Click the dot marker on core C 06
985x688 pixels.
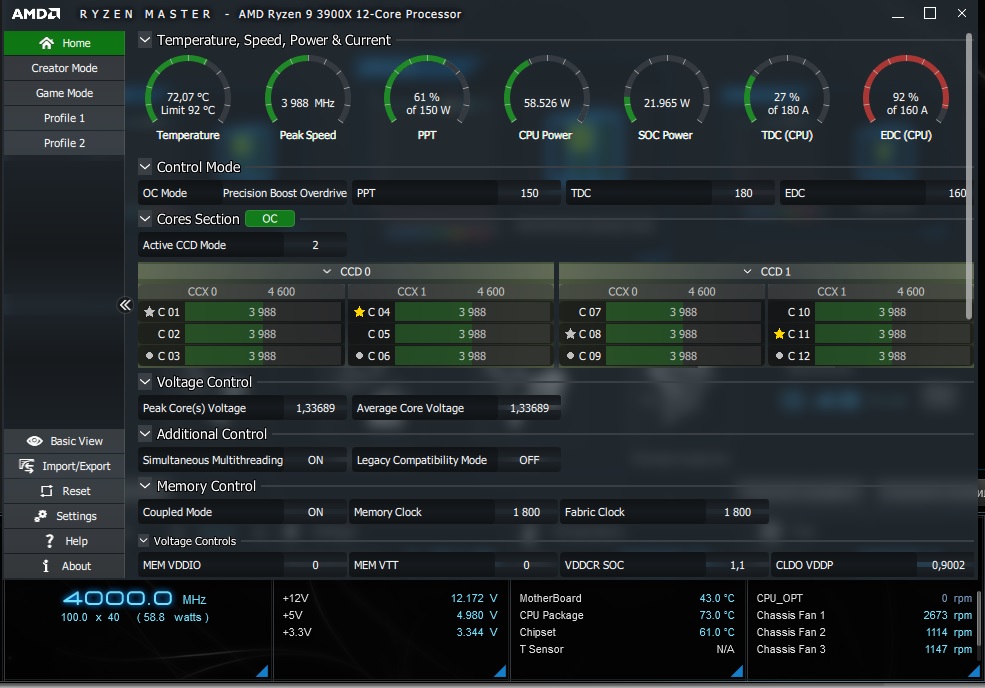click(x=359, y=356)
